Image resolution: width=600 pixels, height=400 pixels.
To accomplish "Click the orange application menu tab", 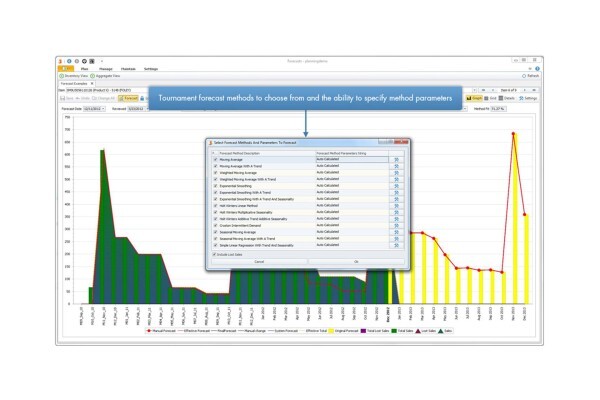I will [66, 69].
